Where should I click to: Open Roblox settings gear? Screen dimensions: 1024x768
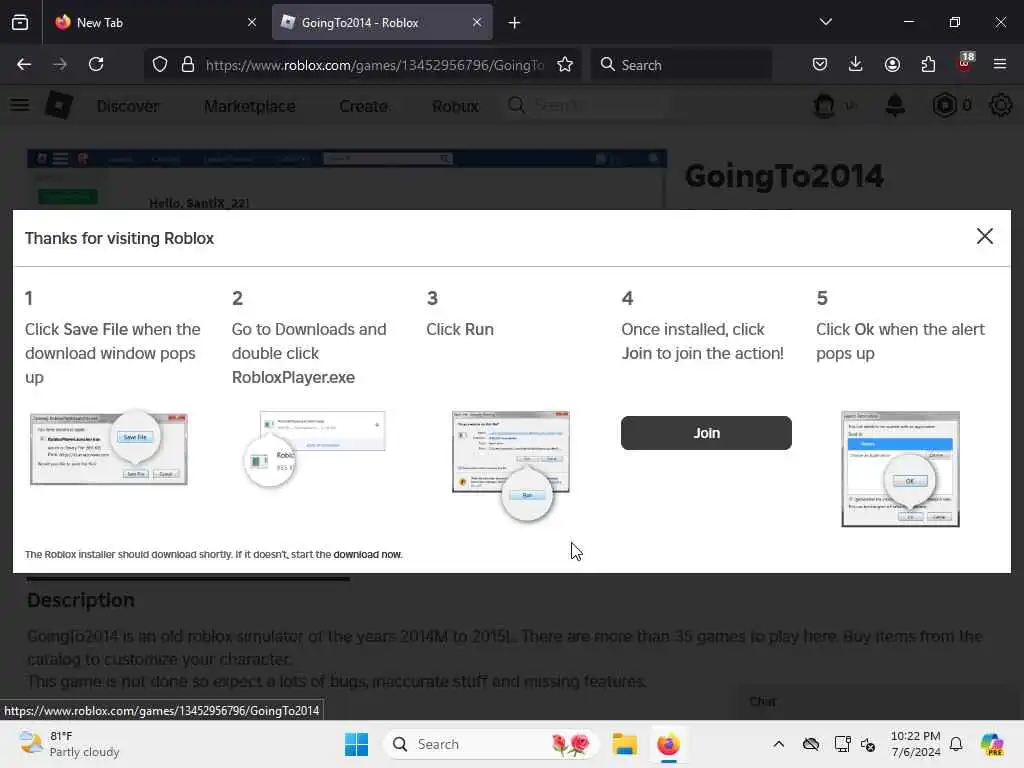point(1000,105)
